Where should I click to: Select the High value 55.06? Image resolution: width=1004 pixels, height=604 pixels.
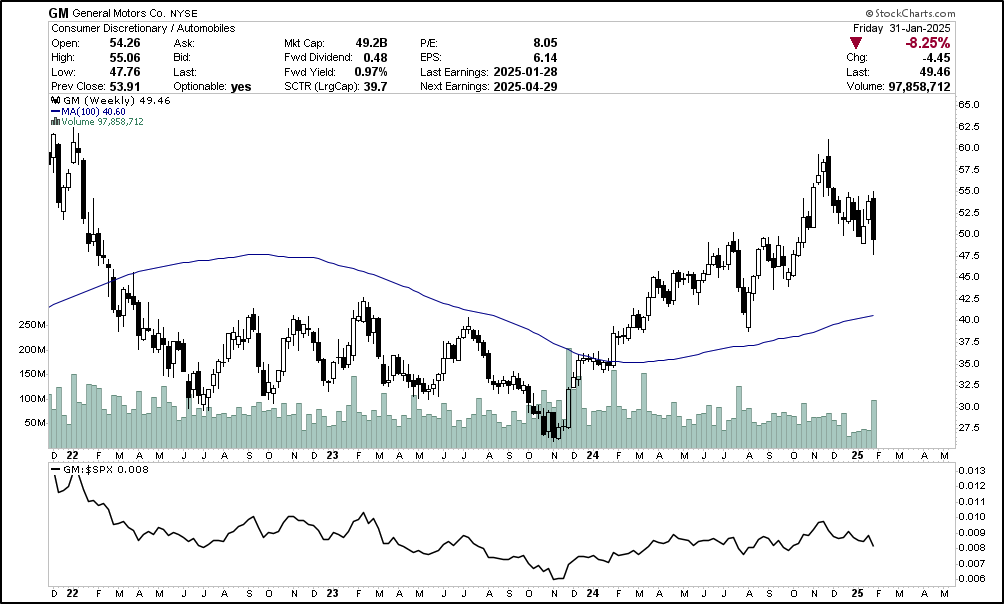click(x=125, y=58)
